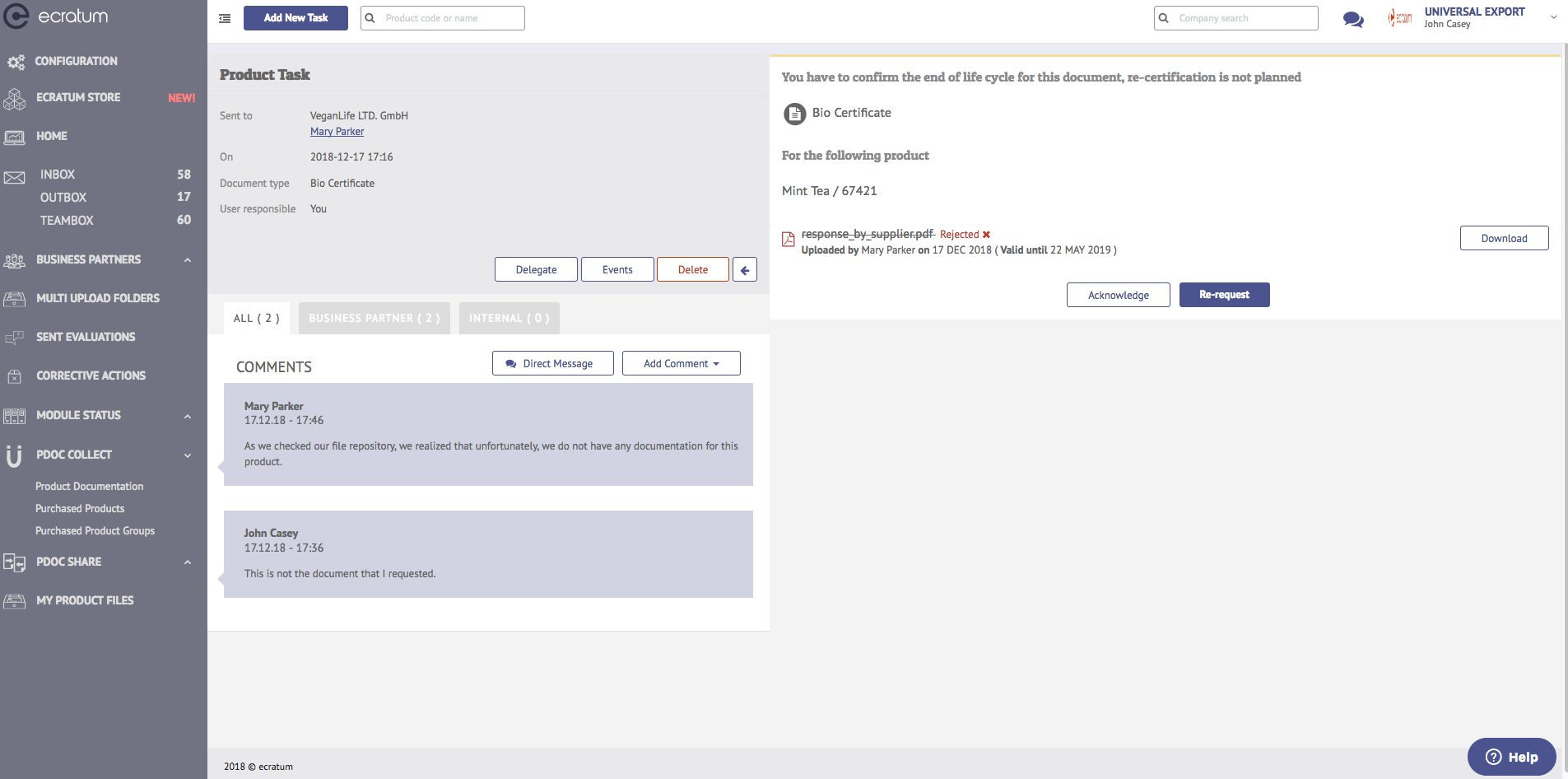Open the Mary Parker contact link
Screen dimensions: 1568x779
point(337,132)
